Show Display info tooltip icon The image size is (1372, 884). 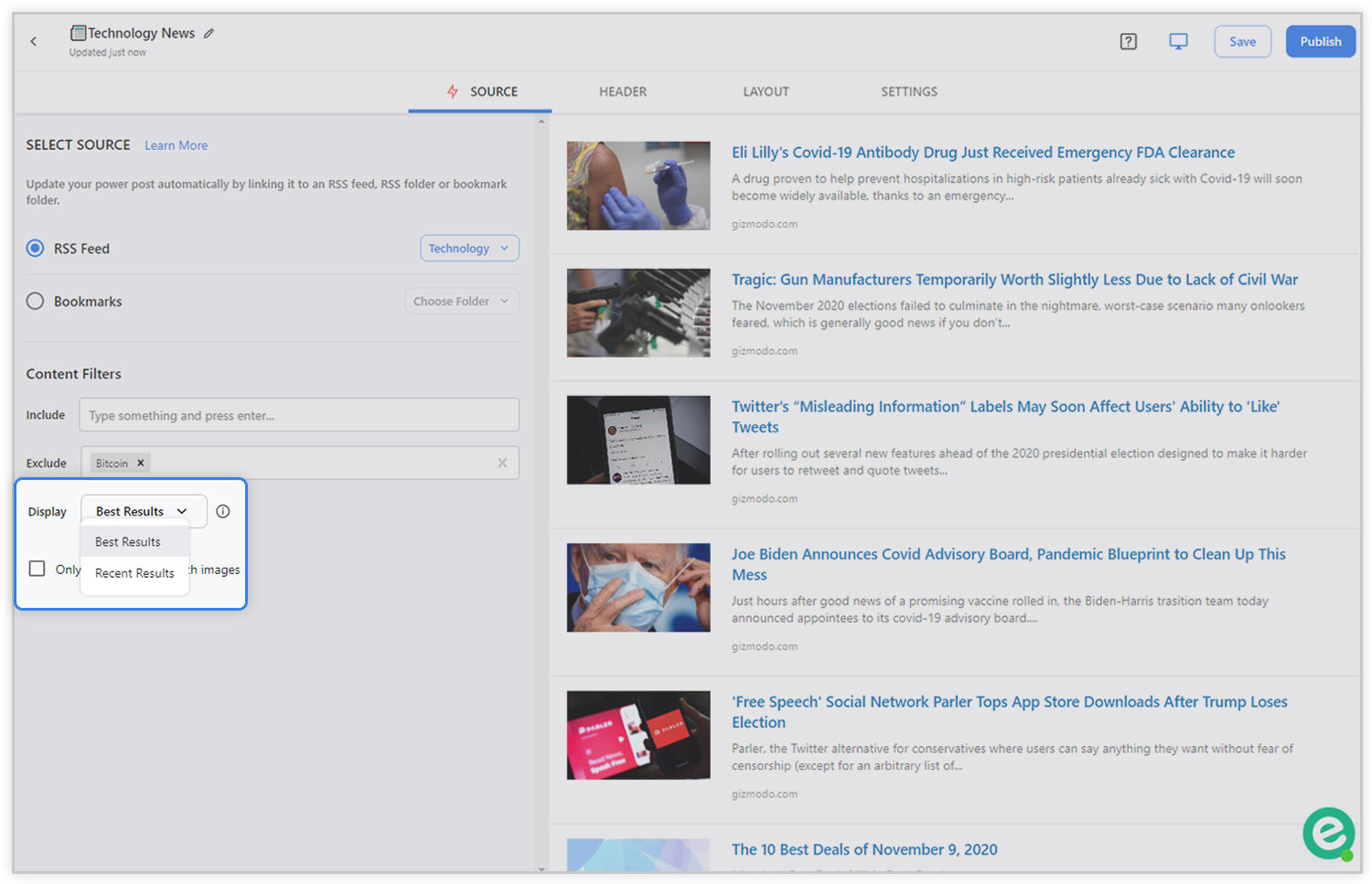coord(223,511)
